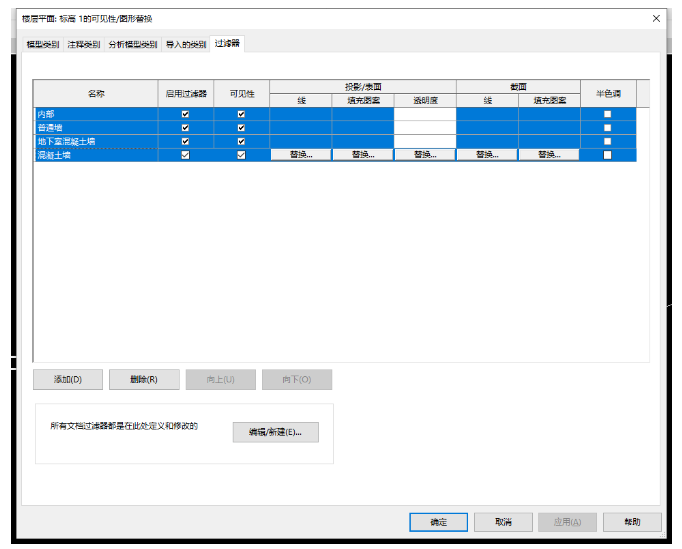The image size is (682, 549).
Task: Confirm with the 确定 button
Action: [438, 522]
